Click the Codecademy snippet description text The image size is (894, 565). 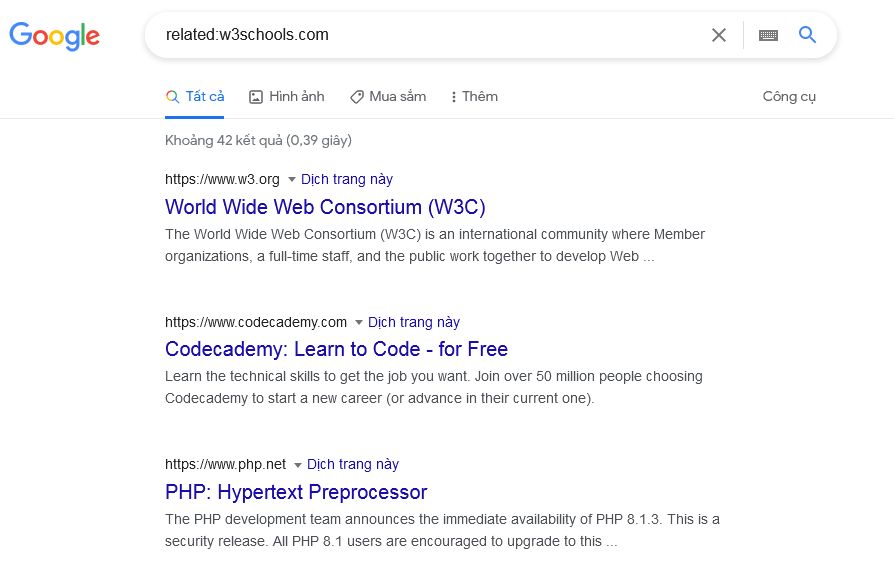click(x=434, y=387)
